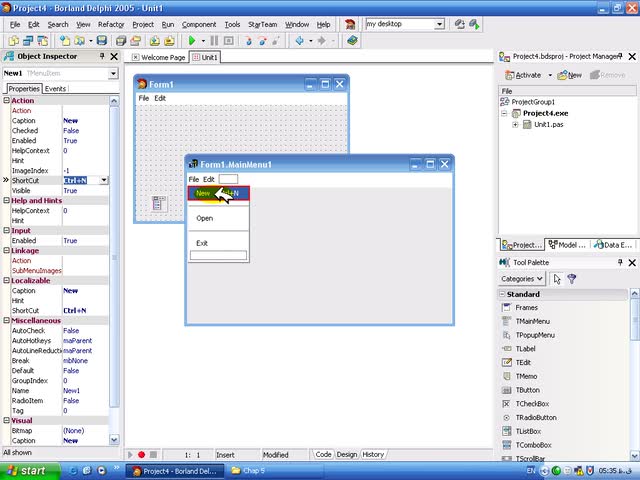This screenshot has height=480, width=640.
Task: Click the Add file to project icon
Action: [155, 41]
